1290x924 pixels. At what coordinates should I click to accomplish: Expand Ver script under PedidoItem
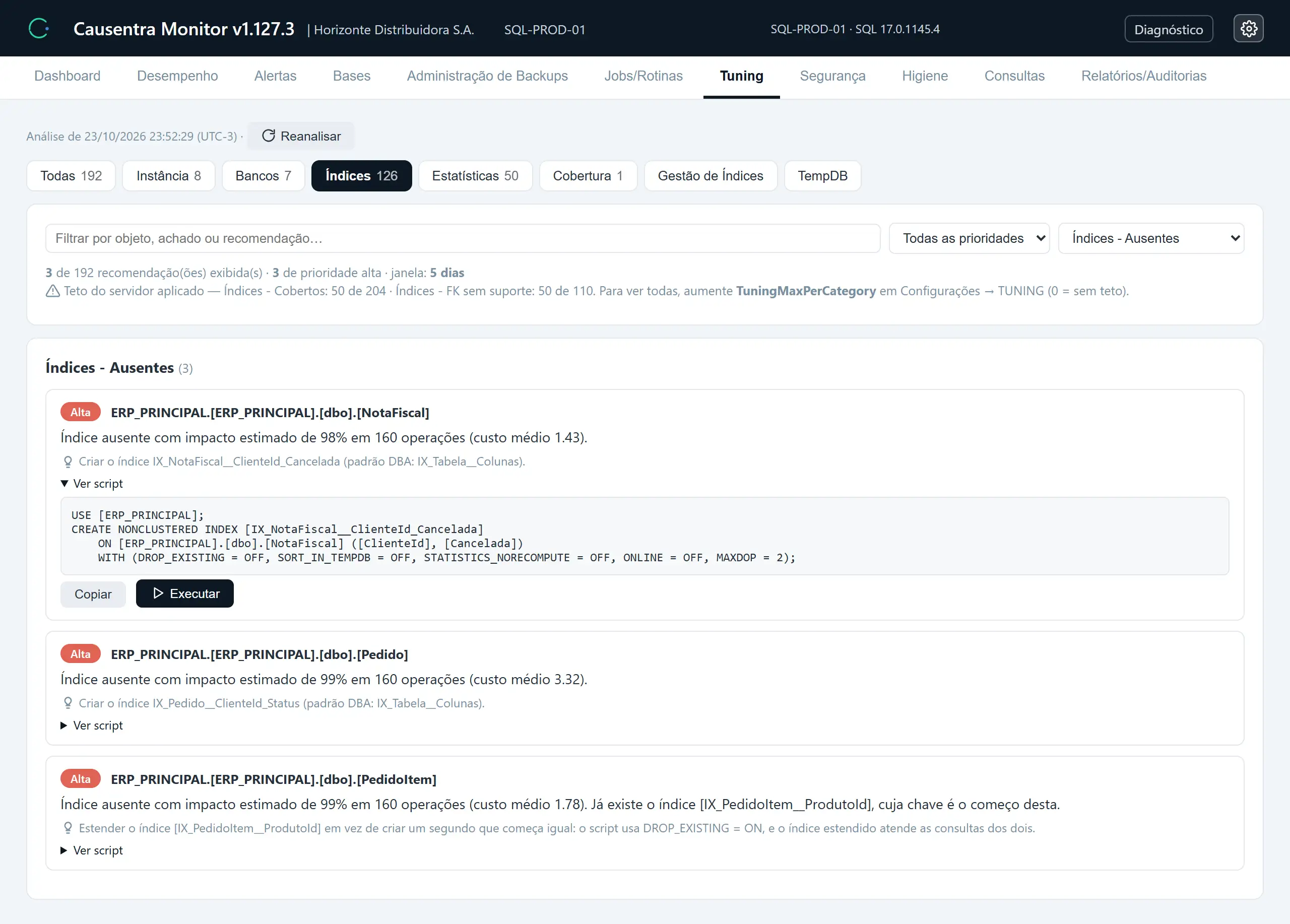92,850
